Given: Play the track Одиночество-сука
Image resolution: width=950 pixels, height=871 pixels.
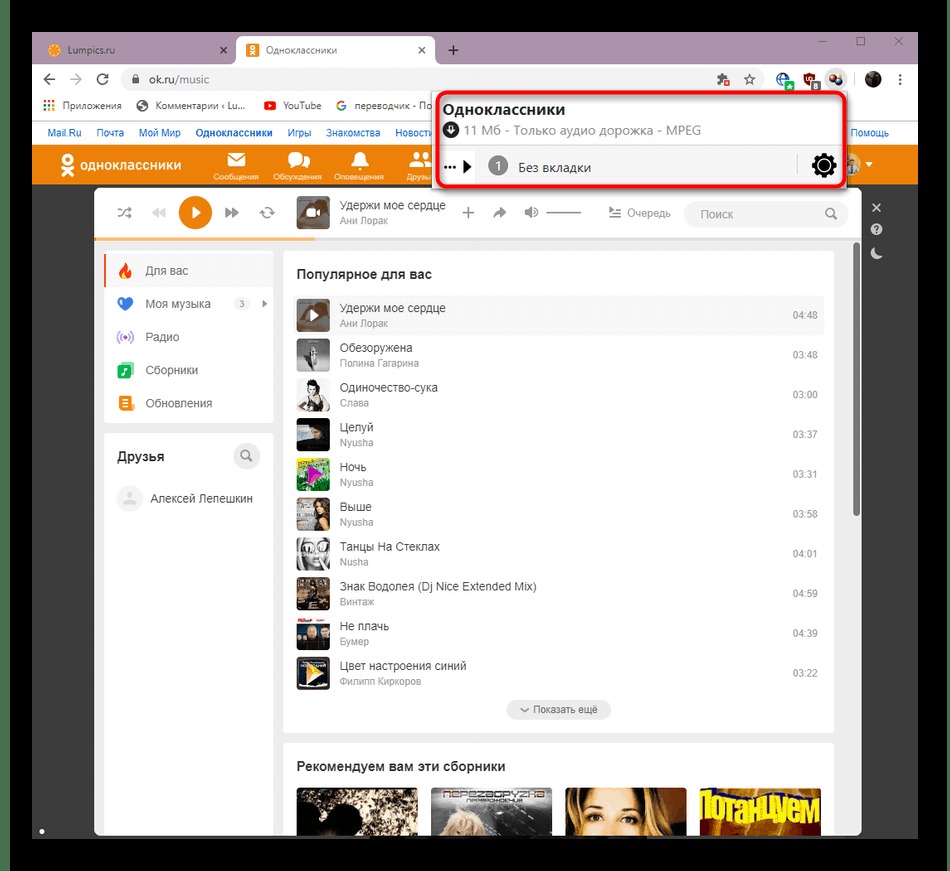Looking at the screenshot, I should (x=559, y=395).
